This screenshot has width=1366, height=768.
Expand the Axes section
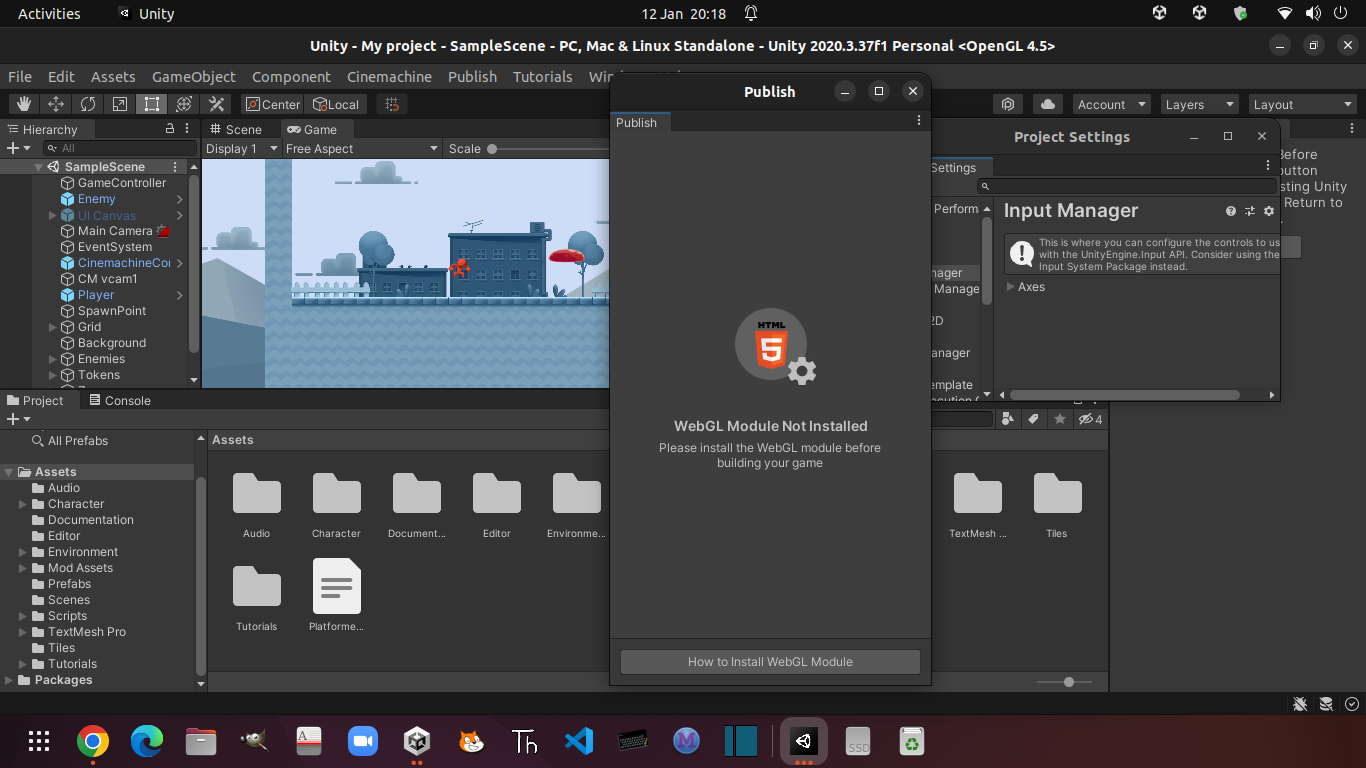coord(1012,287)
